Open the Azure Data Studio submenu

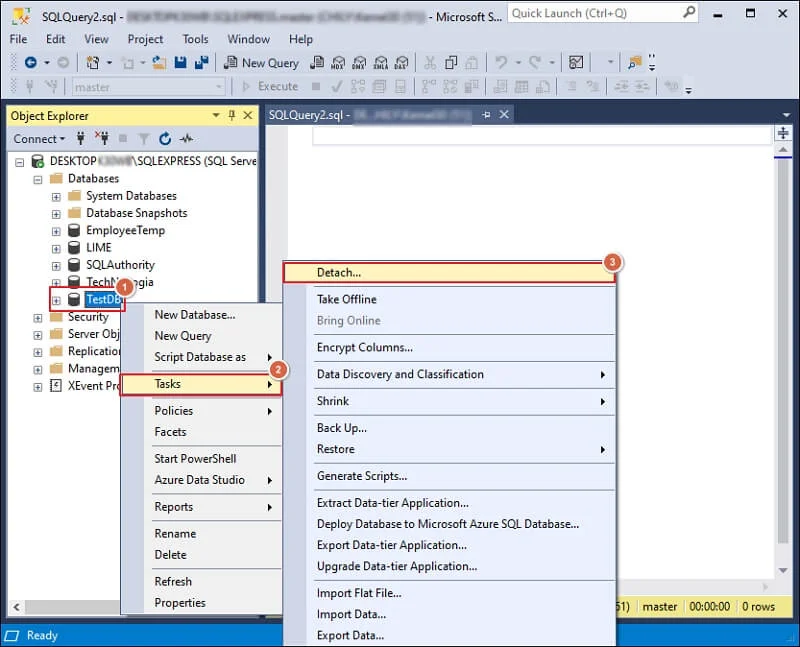(x=201, y=480)
